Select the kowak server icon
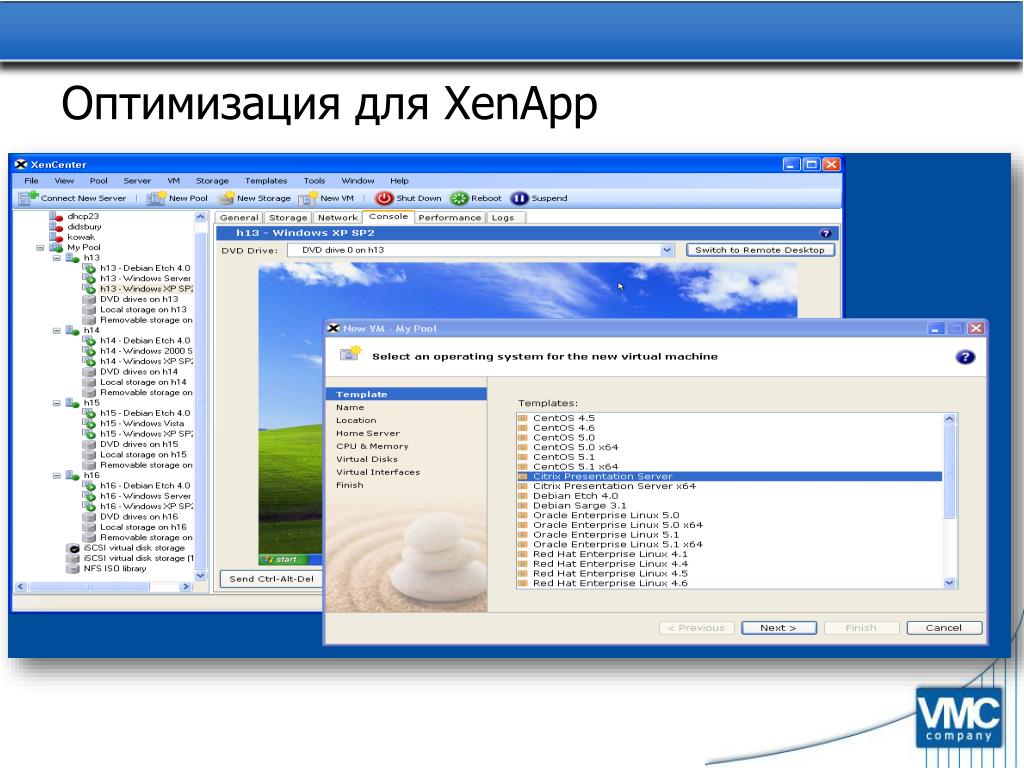The height and width of the screenshot is (768, 1024). click(56, 237)
